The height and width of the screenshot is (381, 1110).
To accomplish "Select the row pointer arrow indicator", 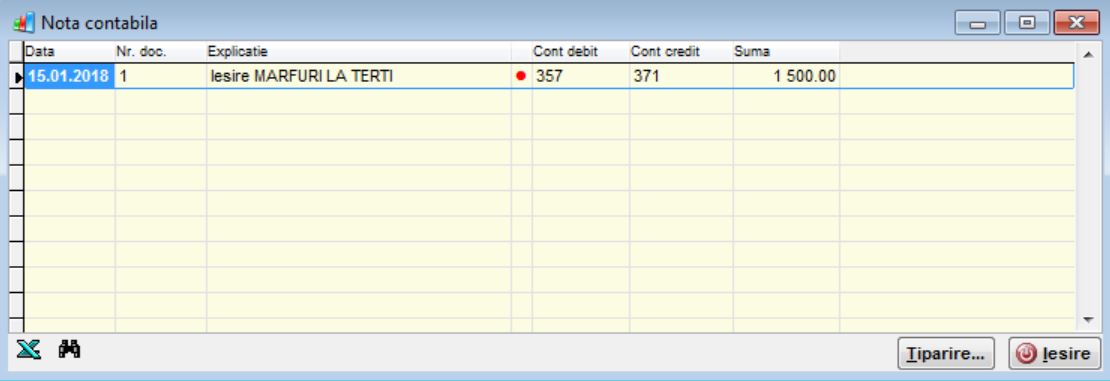I will pos(18,76).
